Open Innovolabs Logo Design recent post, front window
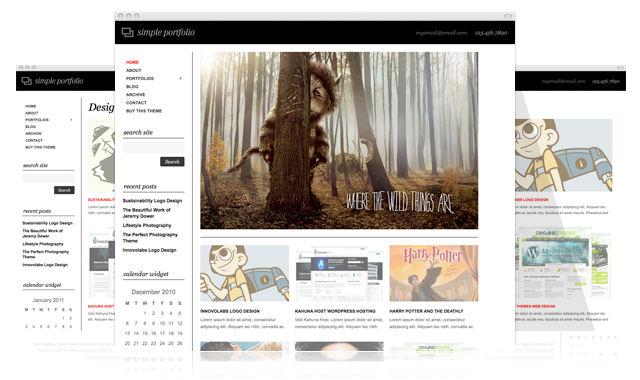This screenshot has width=640, height=380. pyautogui.click(x=149, y=250)
